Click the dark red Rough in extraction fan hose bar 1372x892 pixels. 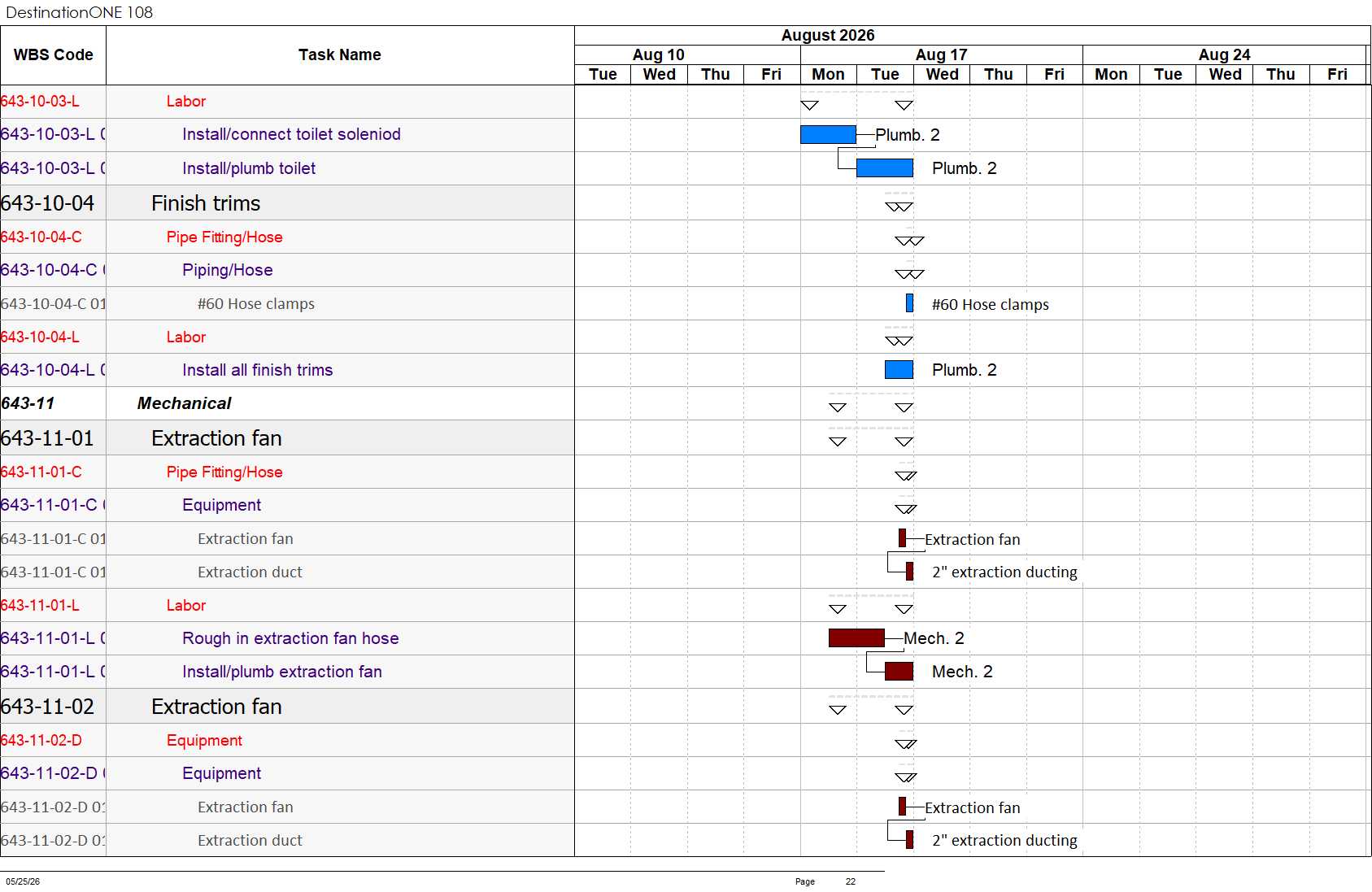856,638
